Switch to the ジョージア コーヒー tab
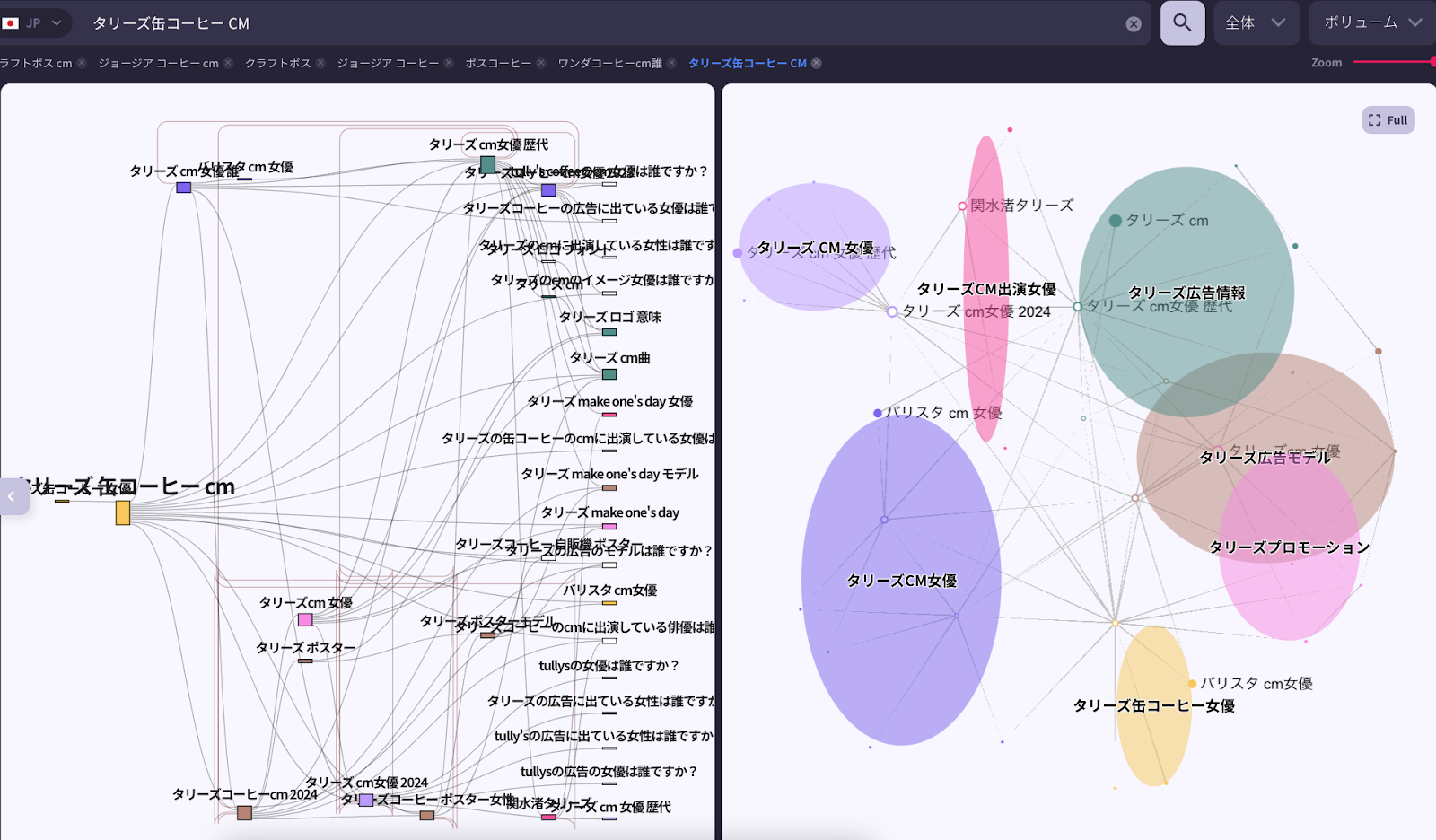The image size is (1436, 840). pos(388,63)
